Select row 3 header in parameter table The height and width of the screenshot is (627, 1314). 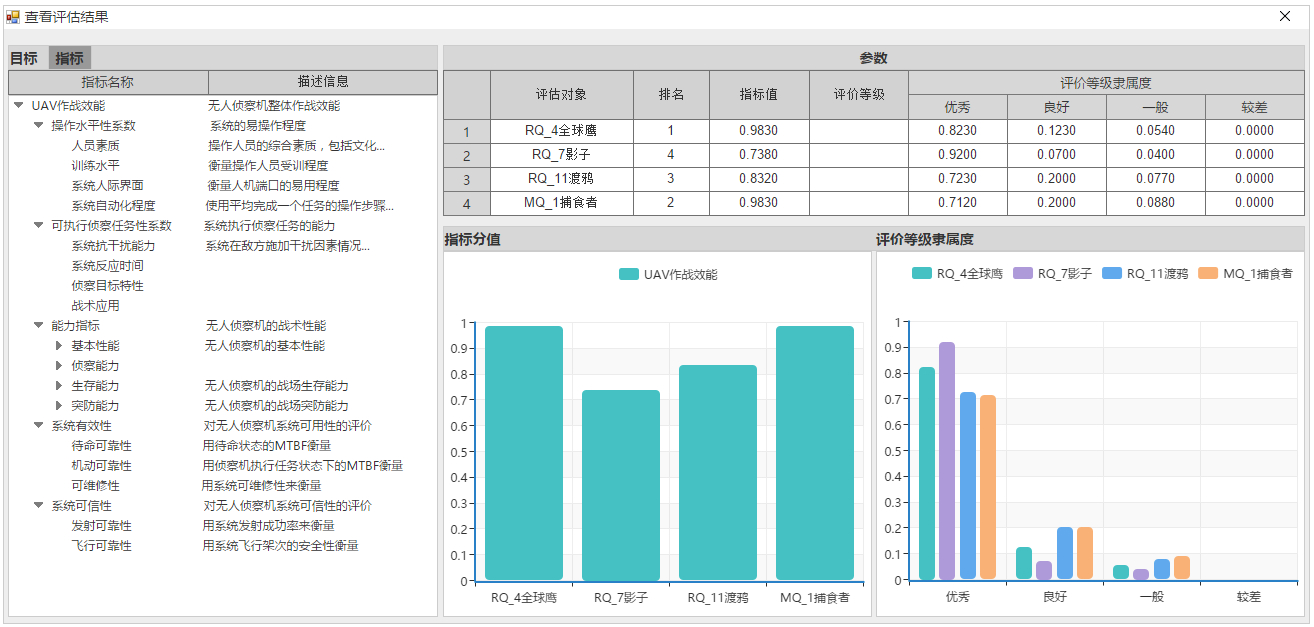point(466,179)
